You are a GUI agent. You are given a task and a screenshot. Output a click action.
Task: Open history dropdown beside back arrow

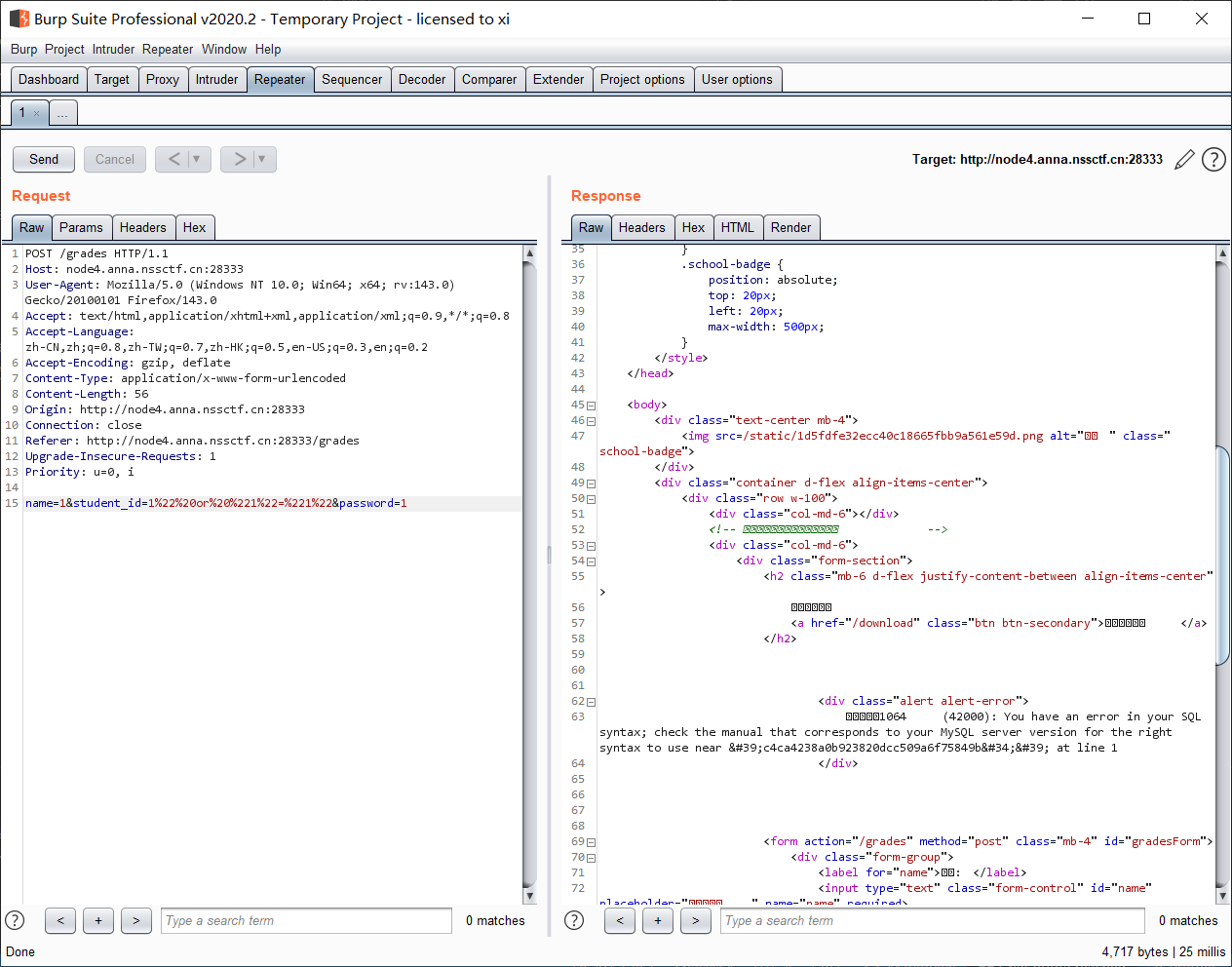(197, 159)
